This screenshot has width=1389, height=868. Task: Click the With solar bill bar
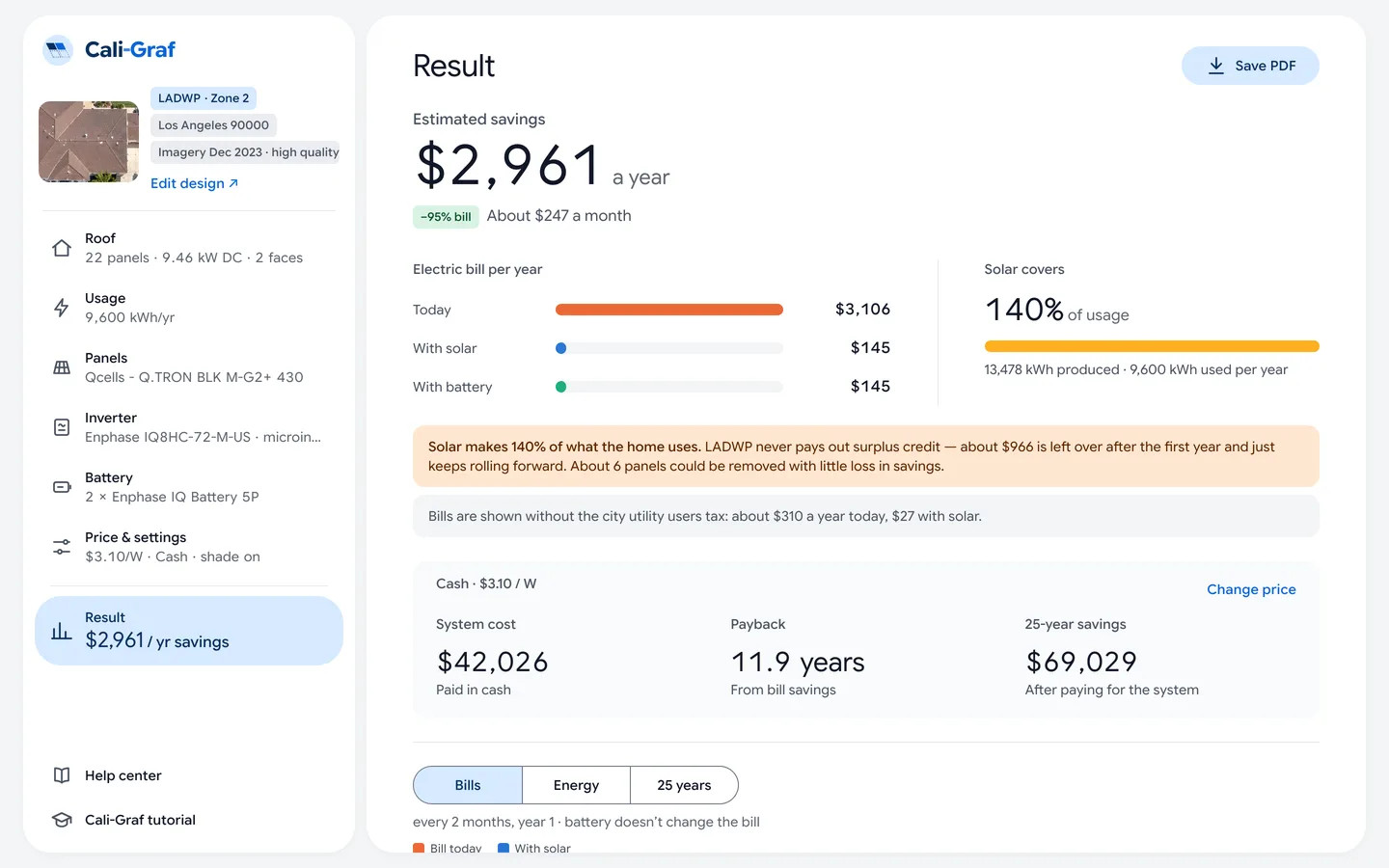[x=669, y=348]
